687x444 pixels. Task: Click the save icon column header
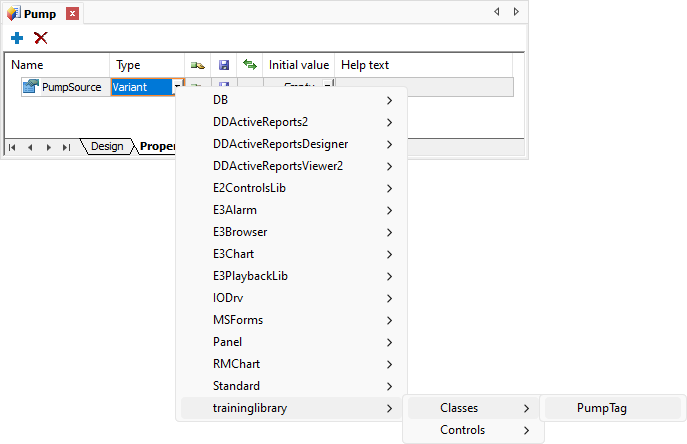pos(224,65)
